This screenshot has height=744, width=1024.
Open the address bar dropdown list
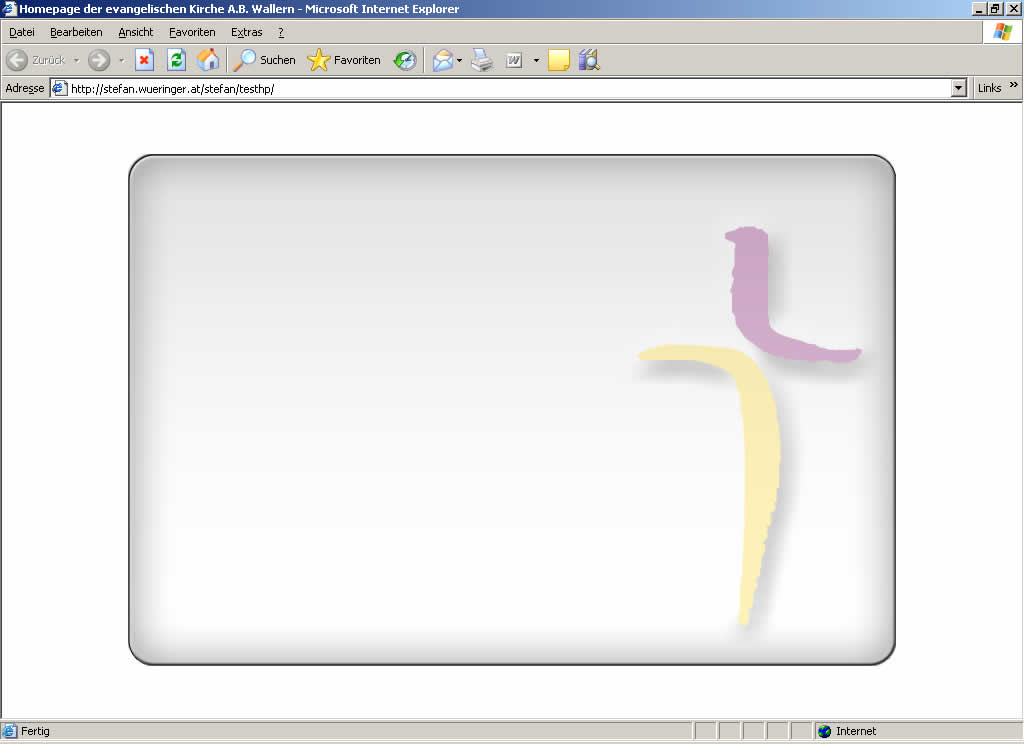point(959,88)
